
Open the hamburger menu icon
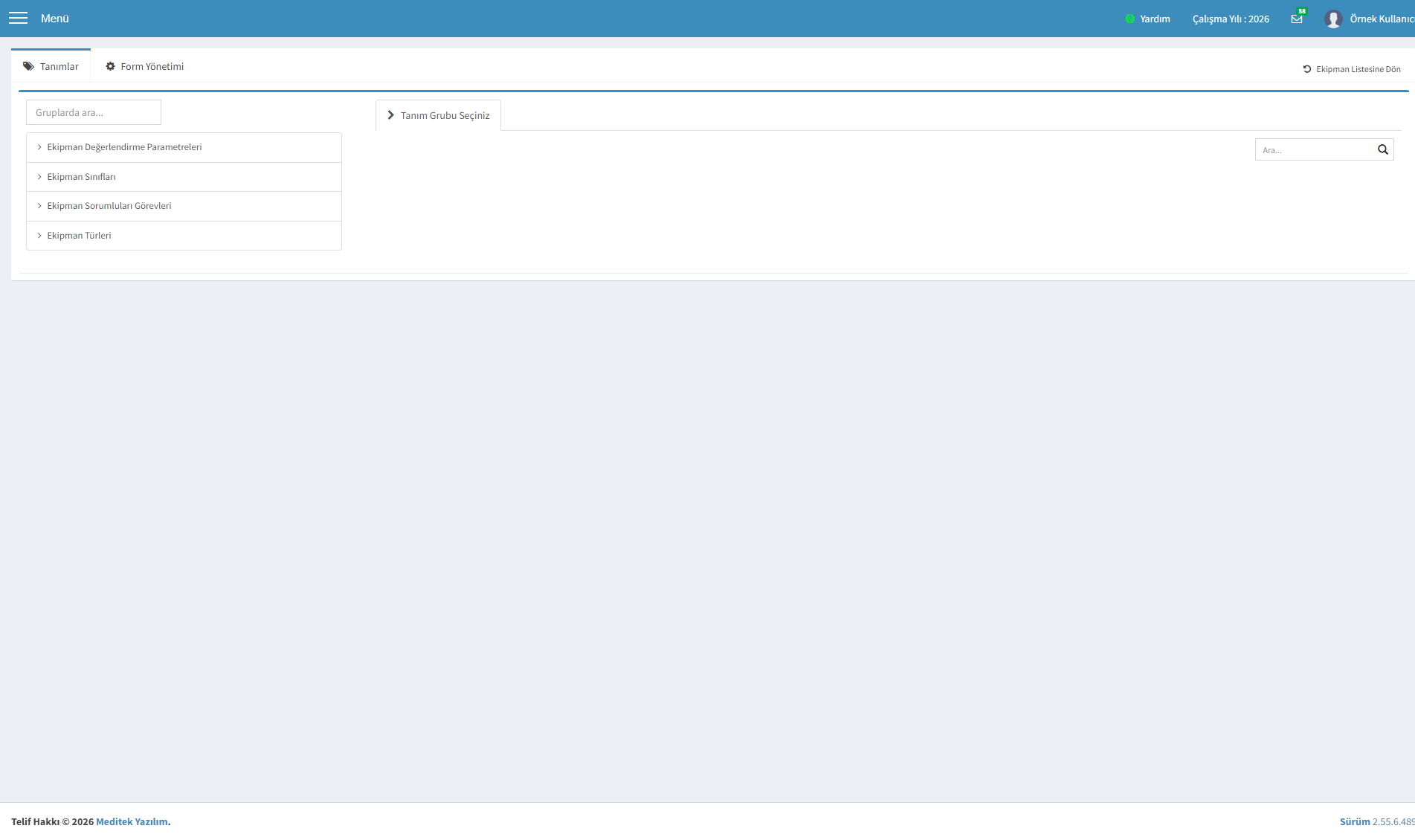(18, 18)
